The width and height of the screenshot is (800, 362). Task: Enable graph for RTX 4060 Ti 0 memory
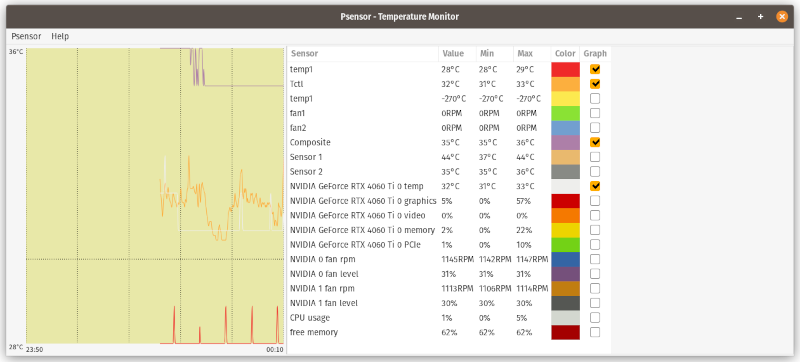[595, 230]
